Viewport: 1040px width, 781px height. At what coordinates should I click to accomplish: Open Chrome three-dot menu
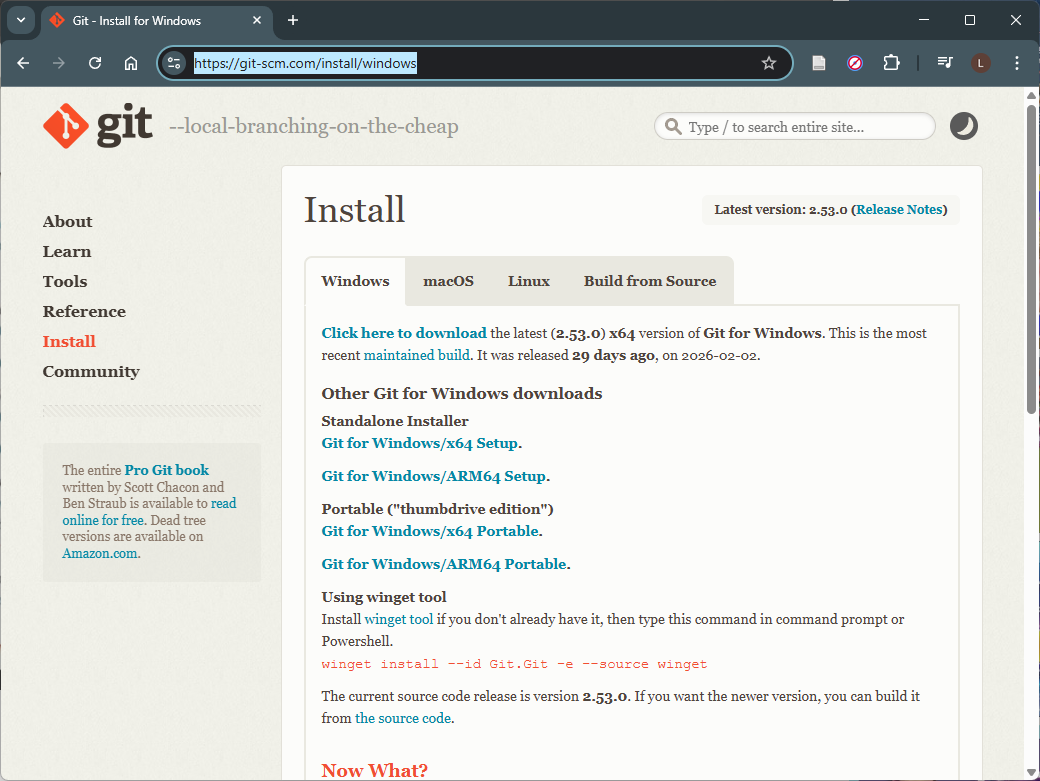[1017, 63]
